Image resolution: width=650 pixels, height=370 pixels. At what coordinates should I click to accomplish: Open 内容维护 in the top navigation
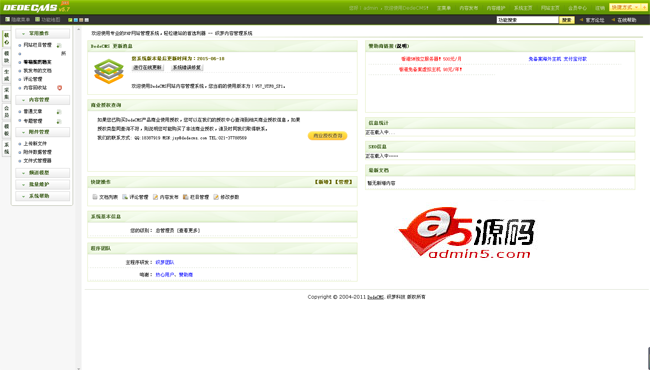pyautogui.click(x=495, y=8)
